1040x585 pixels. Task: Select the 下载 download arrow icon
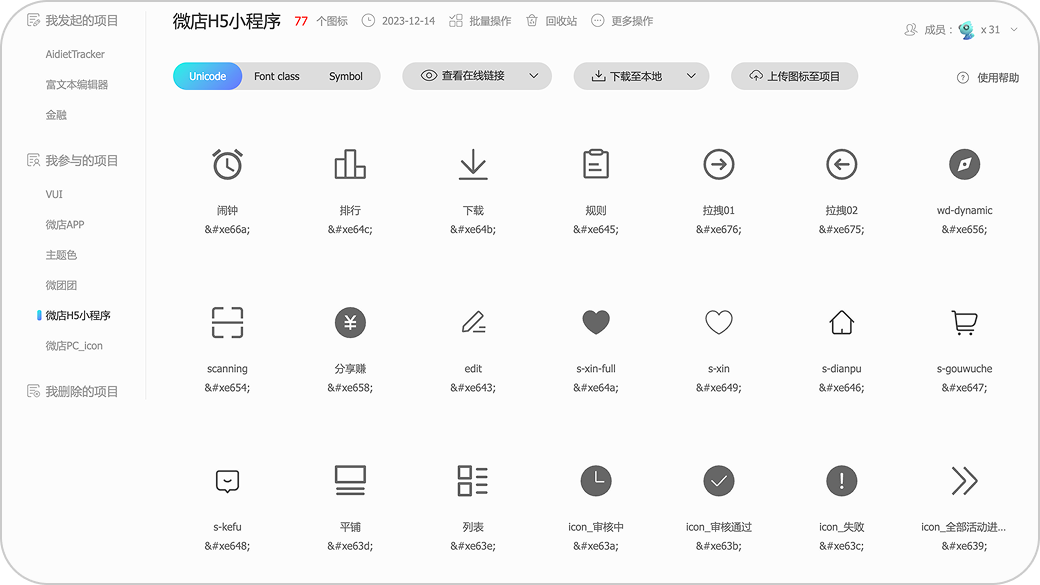(x=473, y=164)
